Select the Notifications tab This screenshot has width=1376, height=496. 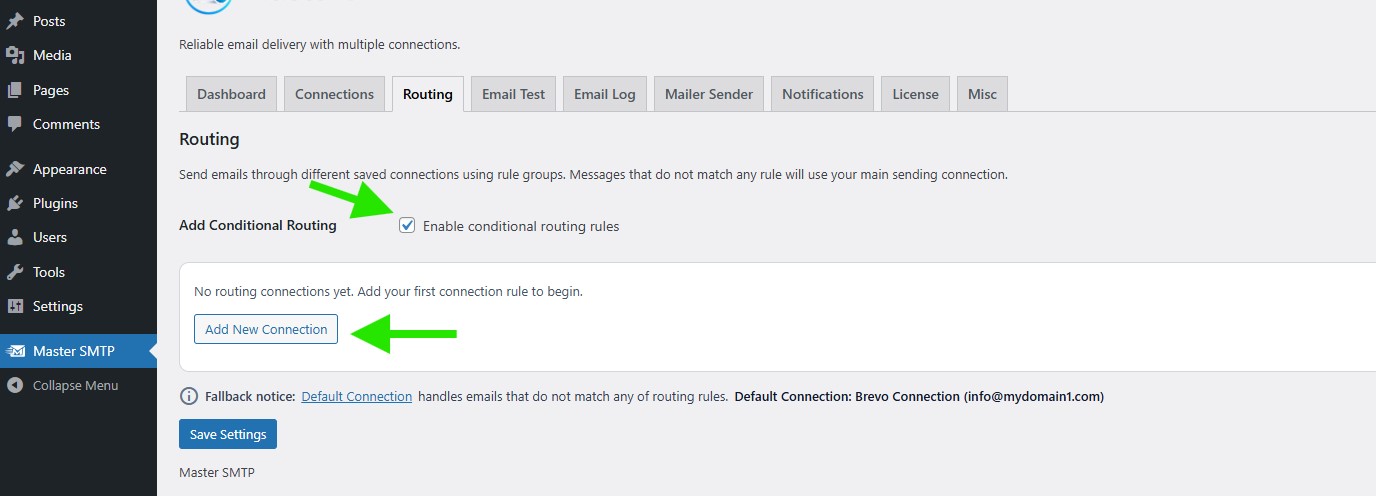click(x=822, y=94)
